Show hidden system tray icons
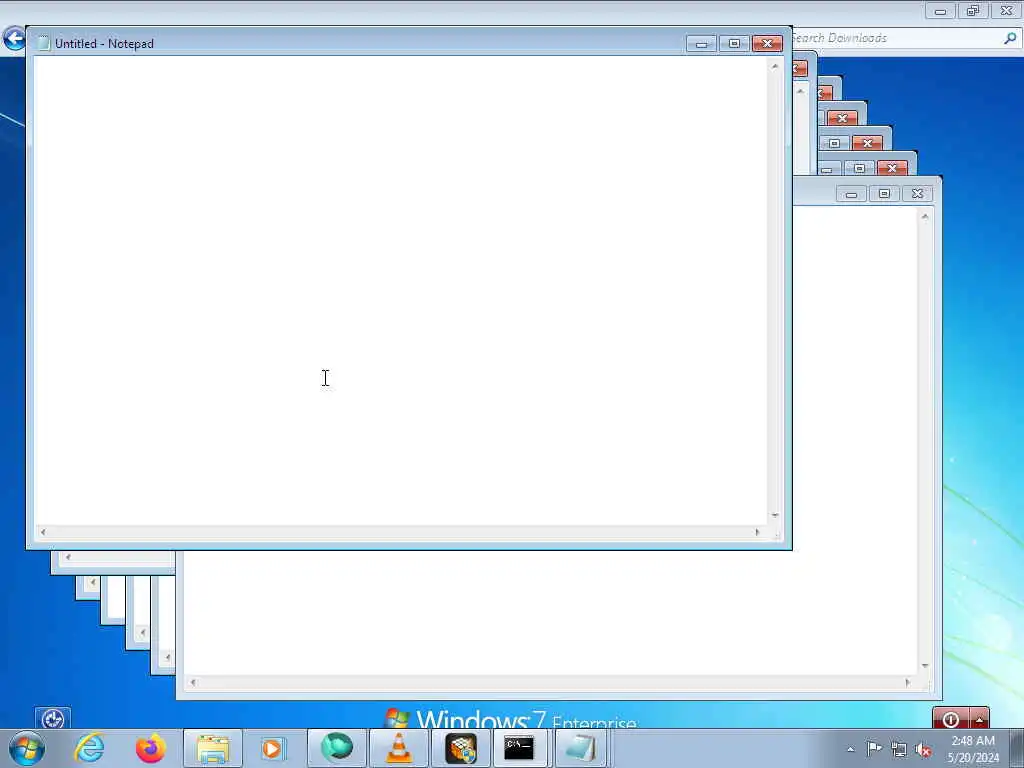The height and width of the screenshot is (768, 1024). [850, 750]
